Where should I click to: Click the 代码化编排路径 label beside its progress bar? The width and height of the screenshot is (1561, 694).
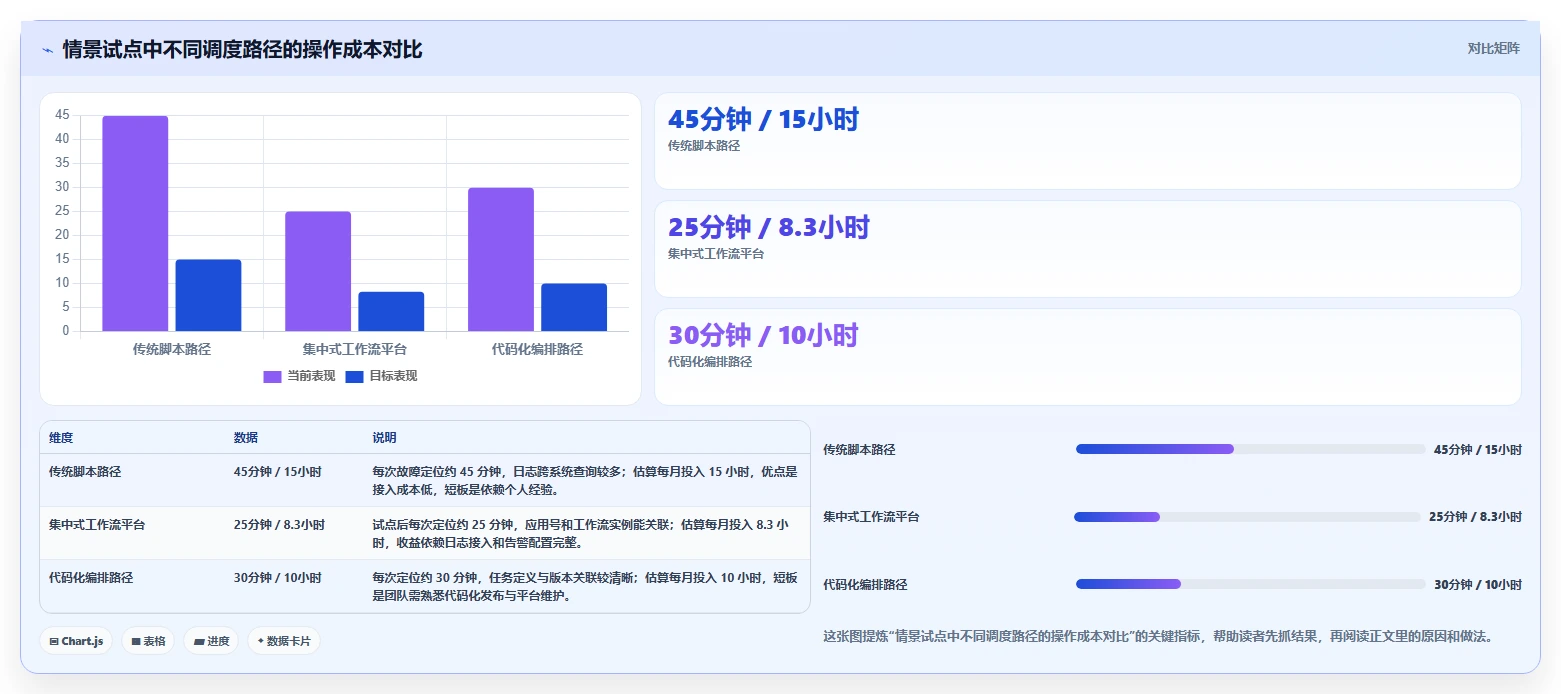point(865,585)
